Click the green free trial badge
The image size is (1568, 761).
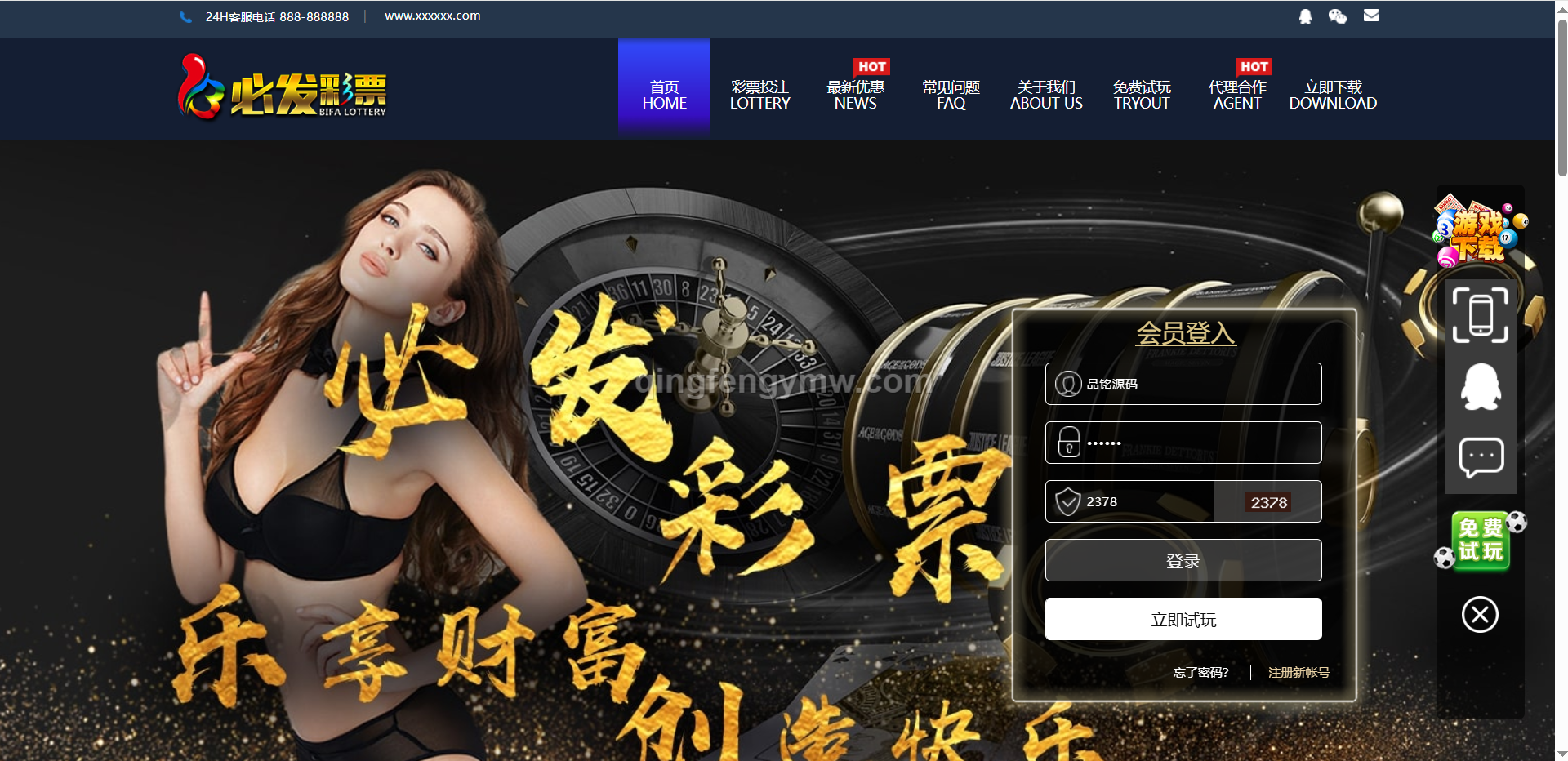pos(1480,541)
